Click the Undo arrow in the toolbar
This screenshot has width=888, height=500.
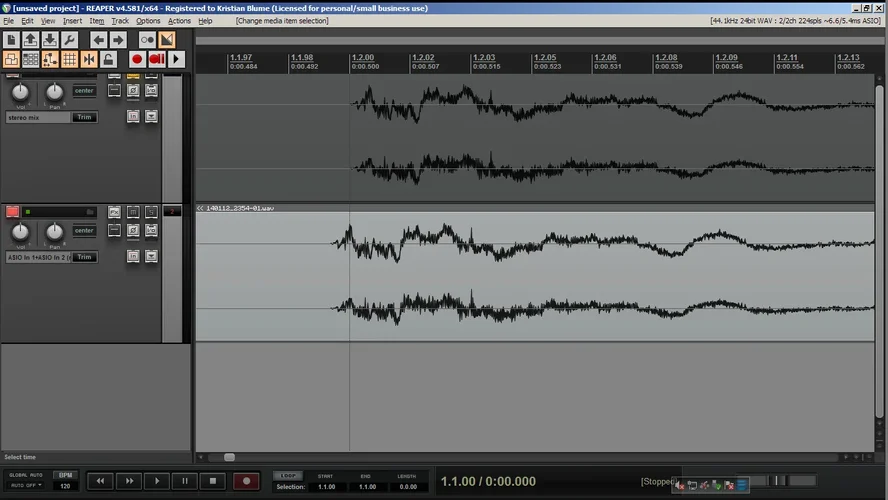[x=98, y=40]
